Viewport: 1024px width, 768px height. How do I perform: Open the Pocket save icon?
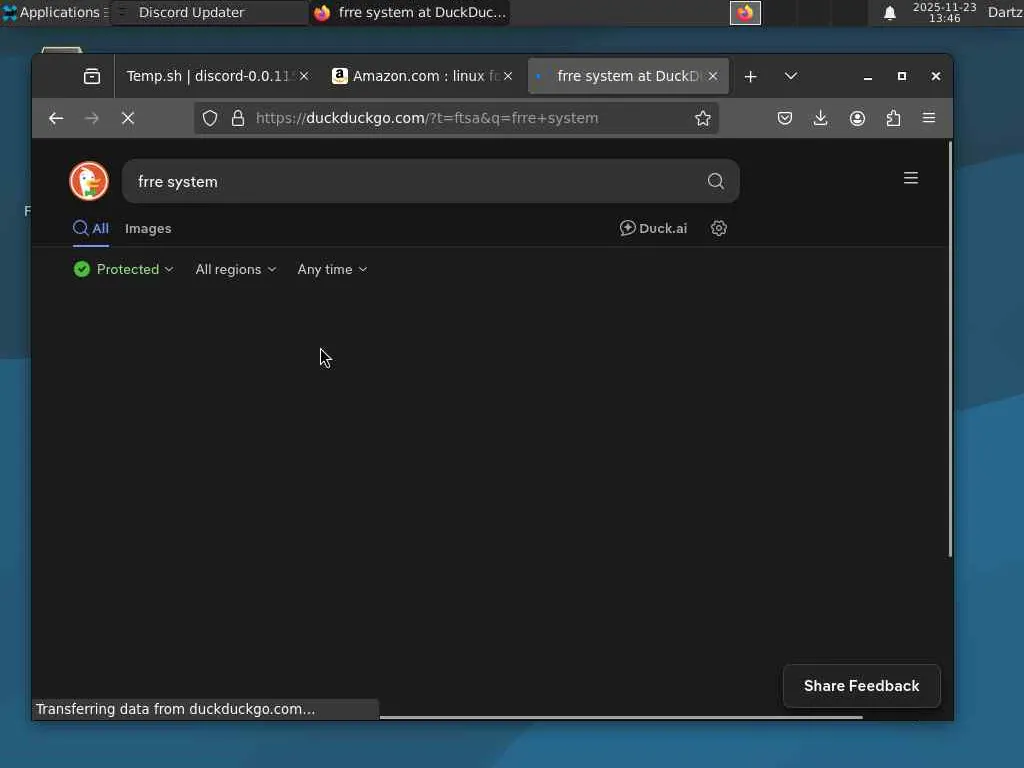point(784,118)
